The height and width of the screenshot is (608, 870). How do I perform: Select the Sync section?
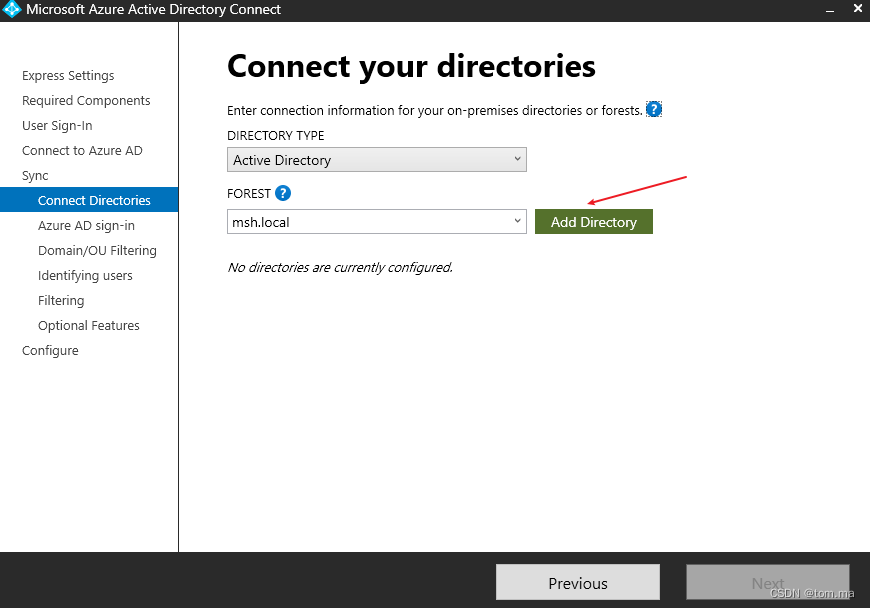click(x=35, y=176)
